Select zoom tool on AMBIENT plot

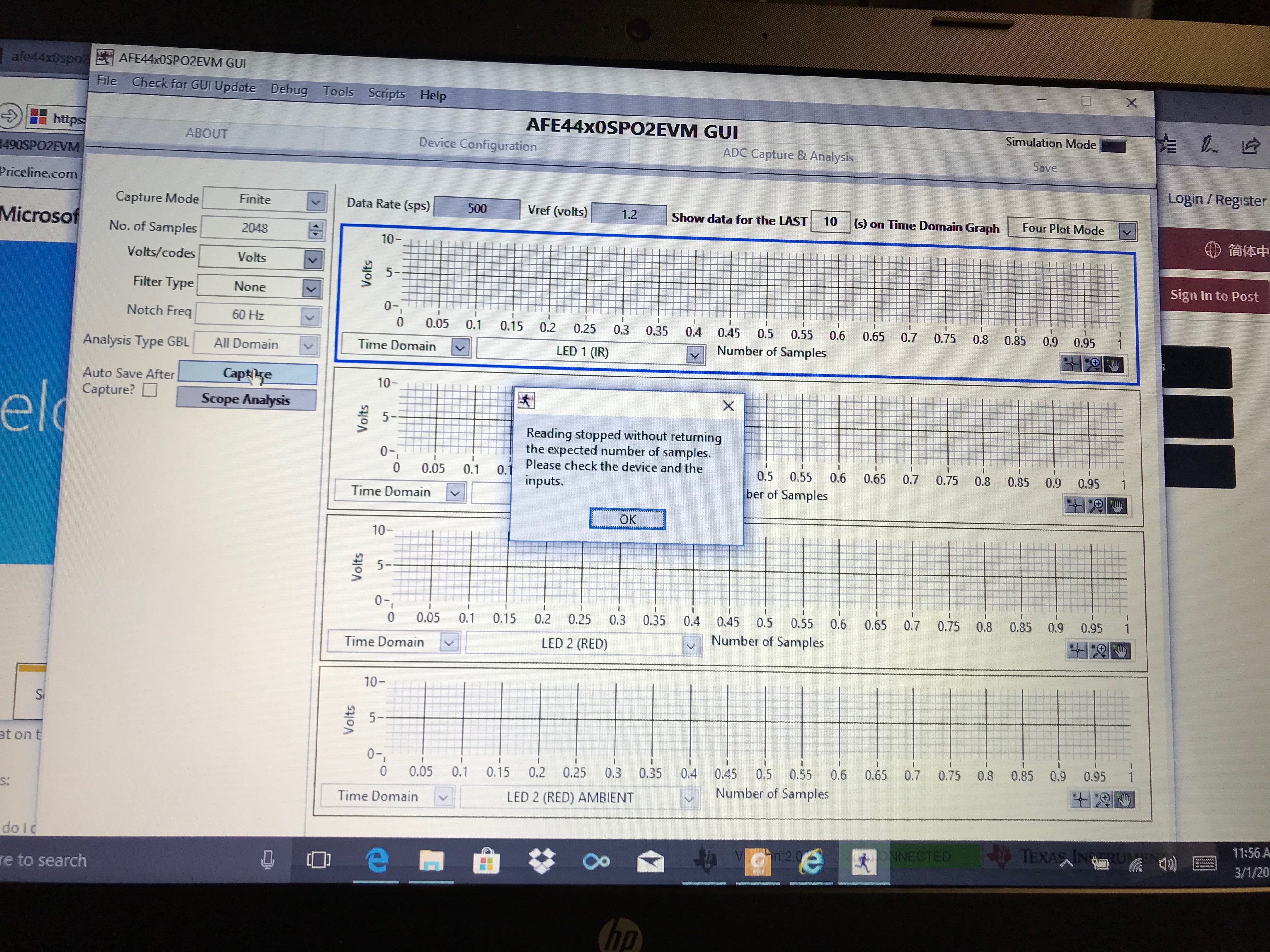(1102, 799)
